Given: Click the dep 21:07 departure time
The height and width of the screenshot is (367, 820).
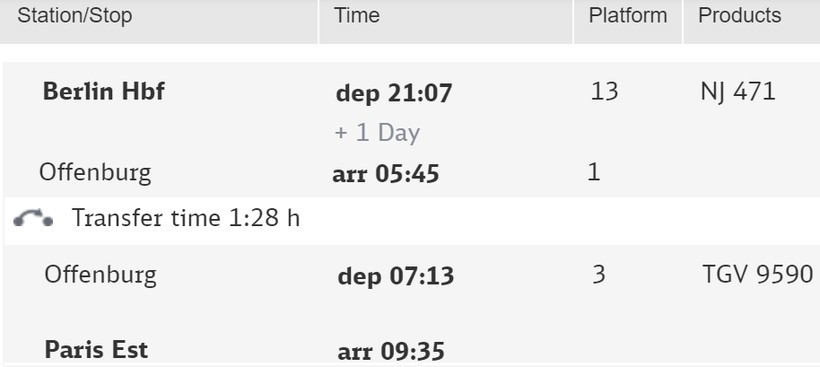Looking at the screenshot, I should point(394,94).
